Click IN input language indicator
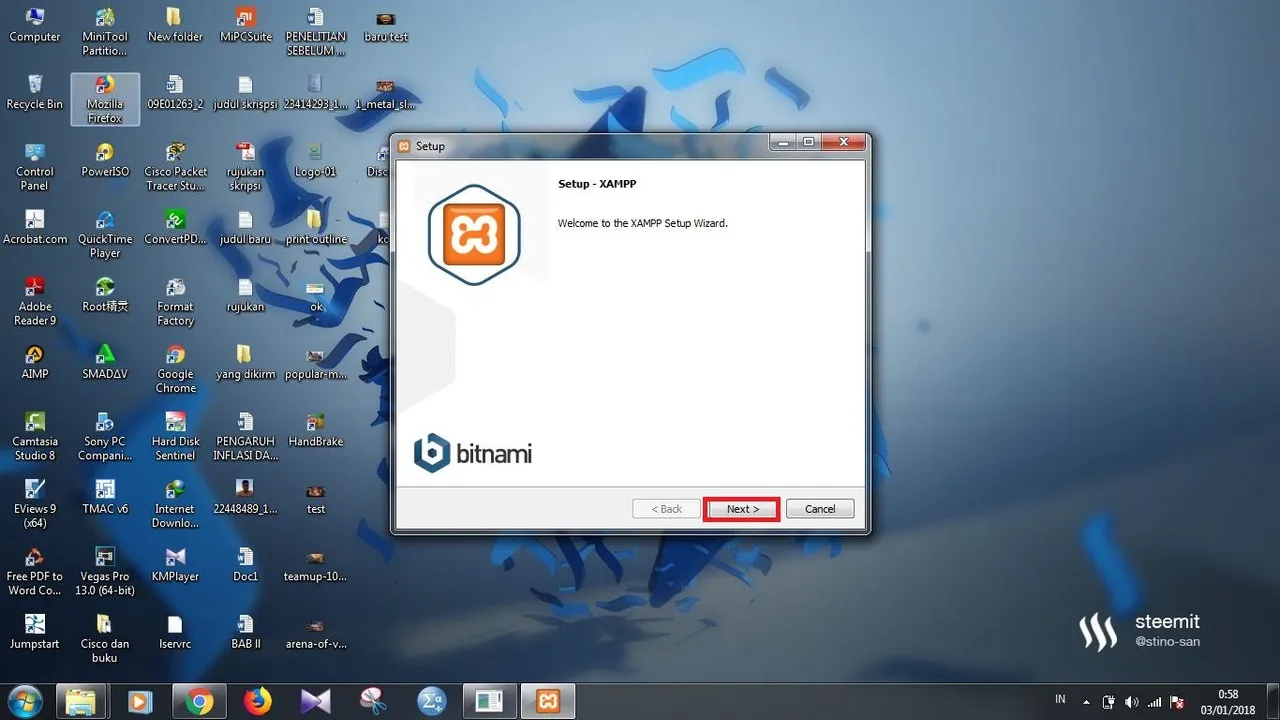Image resolution: width=1280 pixels, height=720 pixels. 1060,699
